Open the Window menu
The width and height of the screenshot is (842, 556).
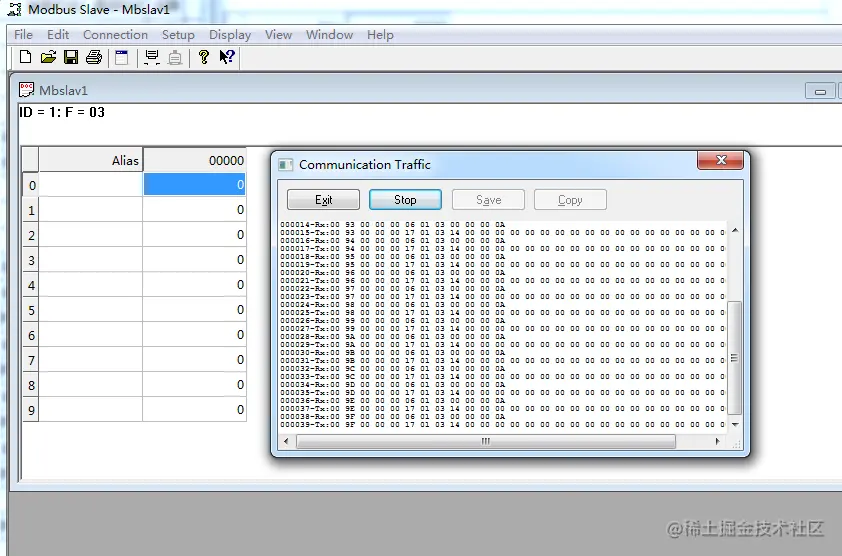(329, 34)
